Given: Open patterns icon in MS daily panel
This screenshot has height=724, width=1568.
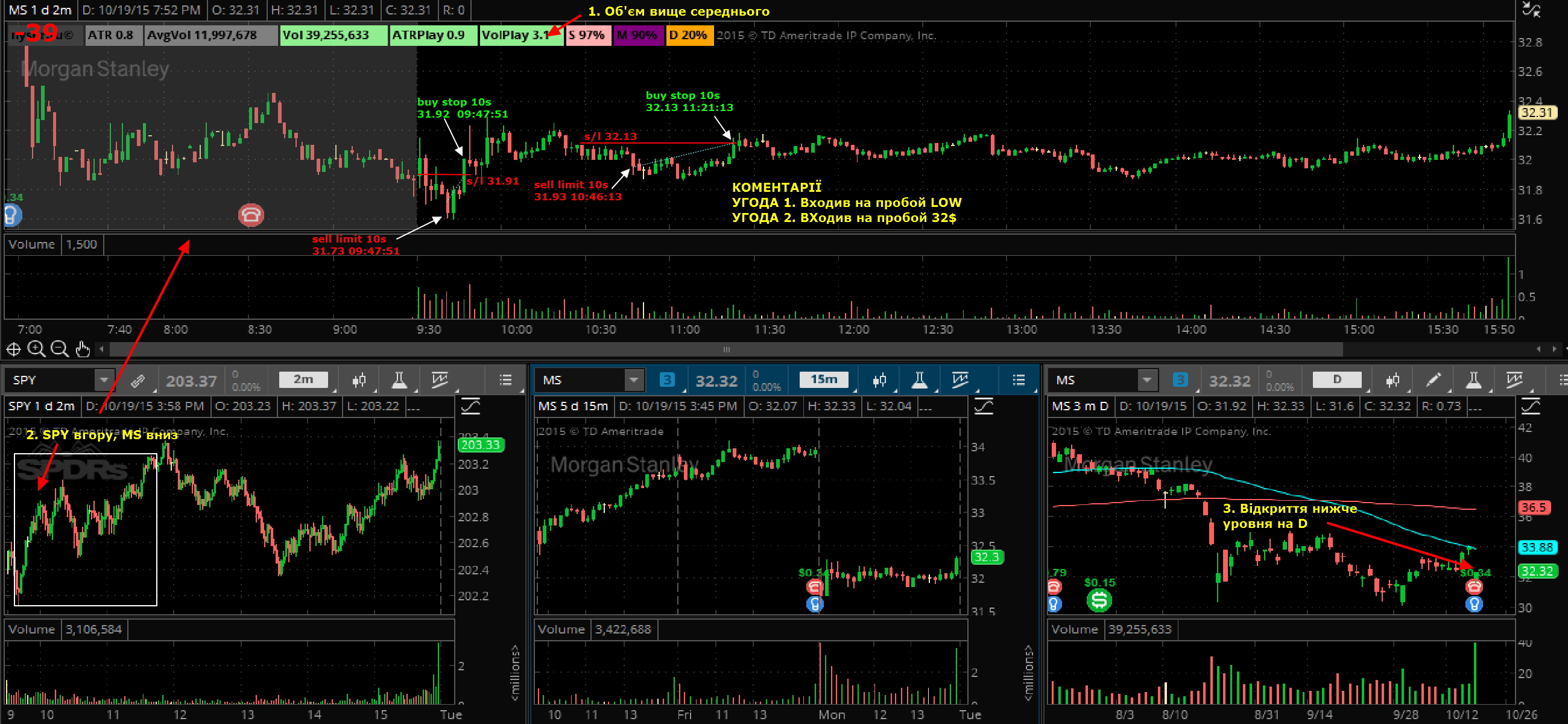Looking at the screenshot, I should (1514, 381).
